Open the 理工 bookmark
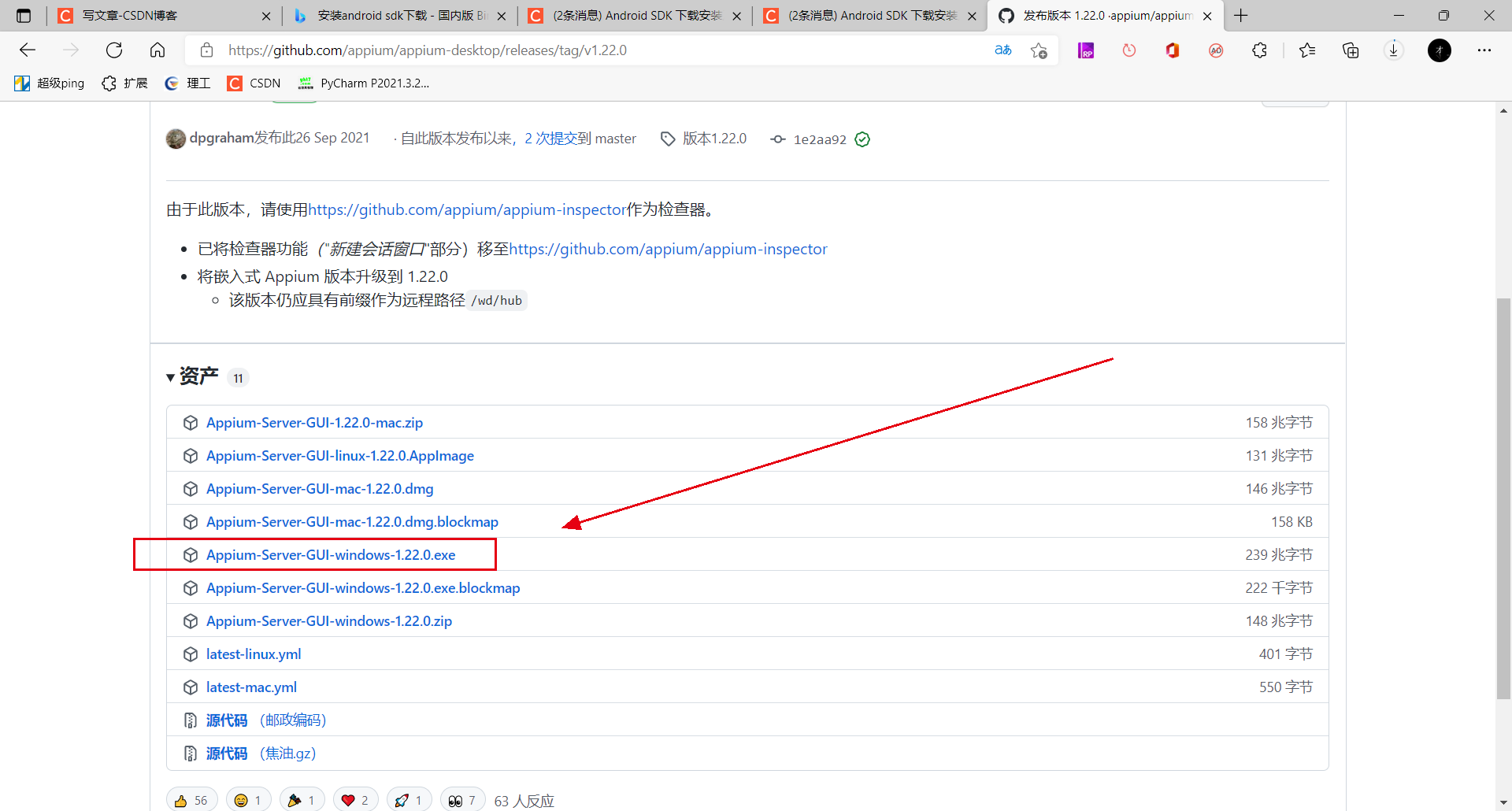The image size is (1512, 811). coord(187,83)
